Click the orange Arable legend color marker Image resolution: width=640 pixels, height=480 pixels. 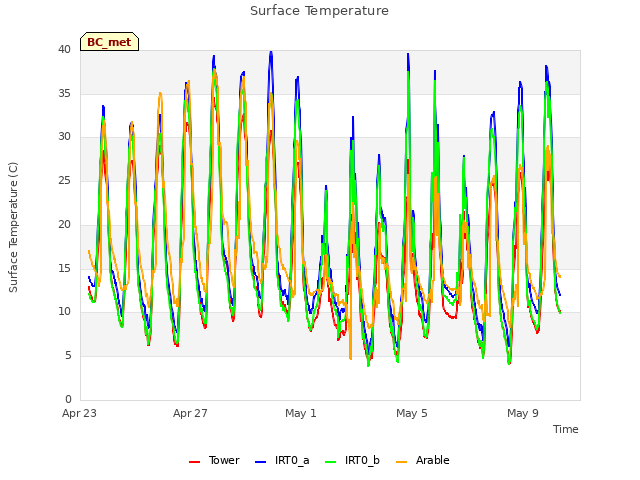[x=402, y=462]
